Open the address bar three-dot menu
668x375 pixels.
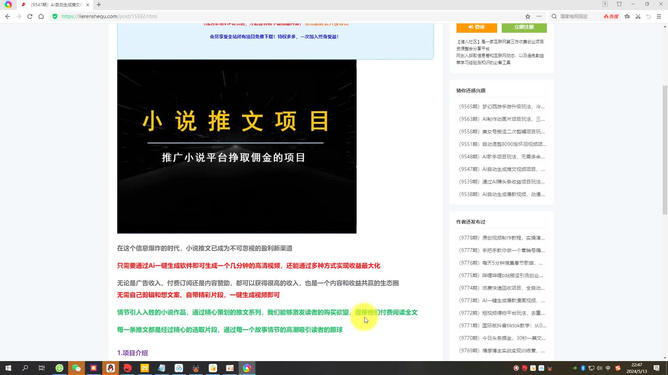point(539,16)
